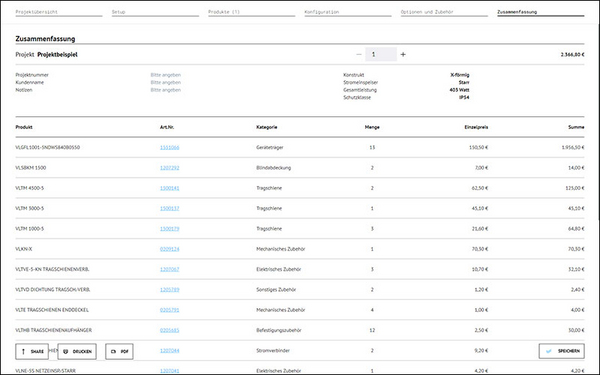Decrease project quantity with minus icon
600x375 pixels.
[359, 55]
